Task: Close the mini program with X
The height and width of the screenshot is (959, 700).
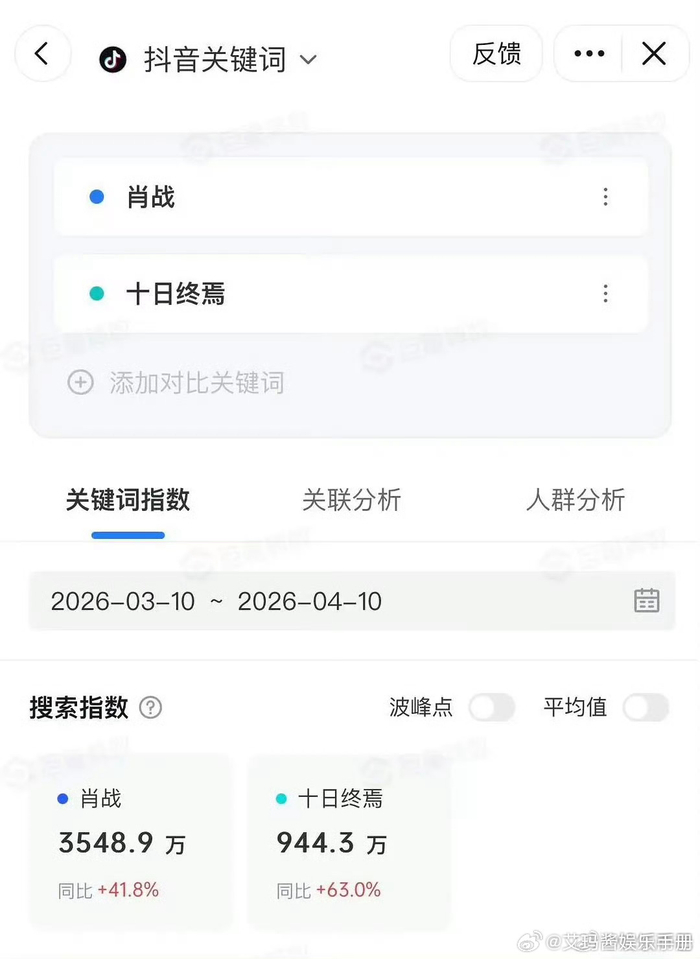Action: click(x=653, y=54)
